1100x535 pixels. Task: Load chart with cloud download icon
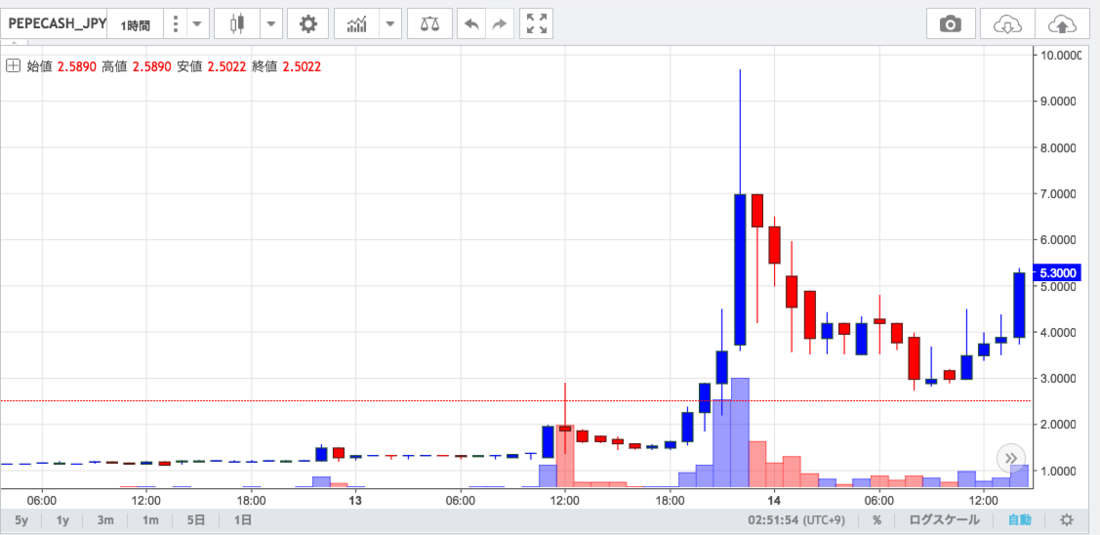click(x=1007, y=24)
